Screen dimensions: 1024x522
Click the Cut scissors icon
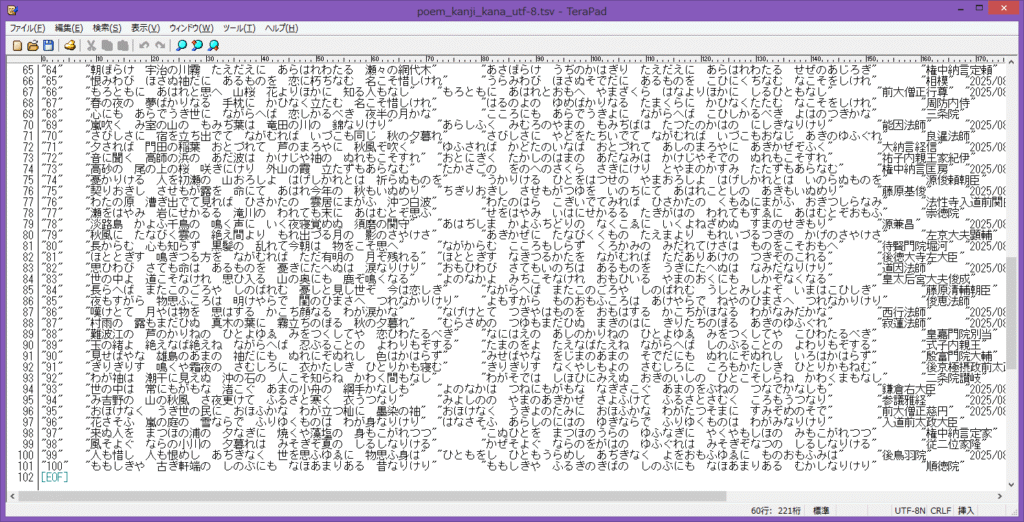tap(92, 45)
